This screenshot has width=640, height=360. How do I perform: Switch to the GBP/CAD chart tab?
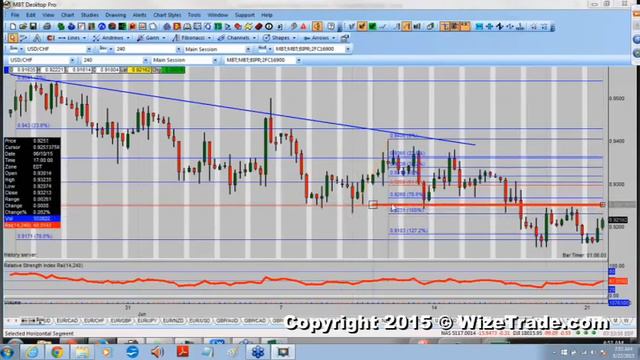[255, 321]
